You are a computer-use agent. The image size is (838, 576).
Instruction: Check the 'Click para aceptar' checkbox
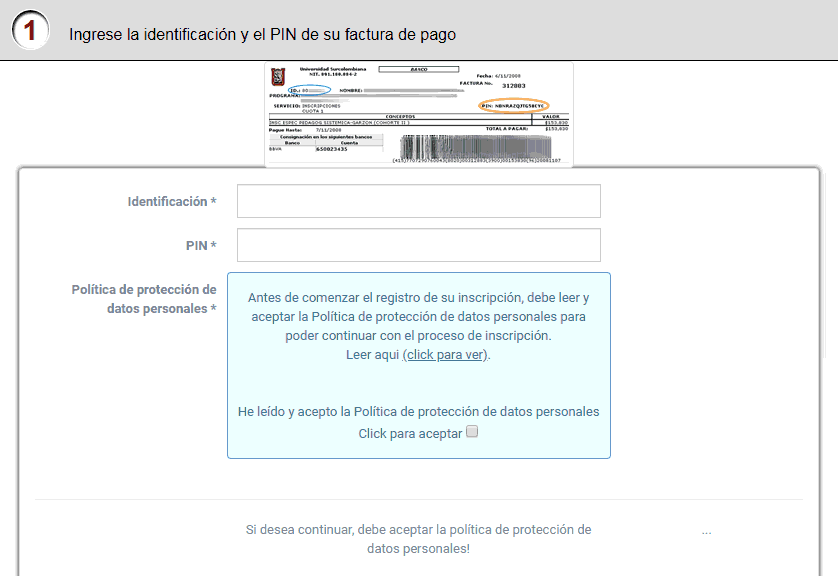473,432
